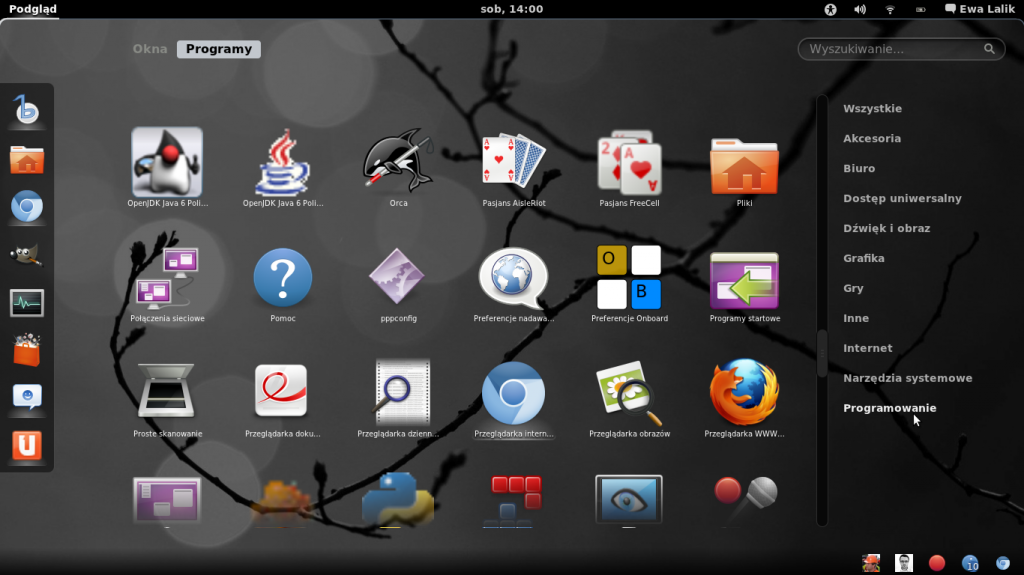
Task: Launch Pasjans FreeCell
Action: (x=630, y=162)
